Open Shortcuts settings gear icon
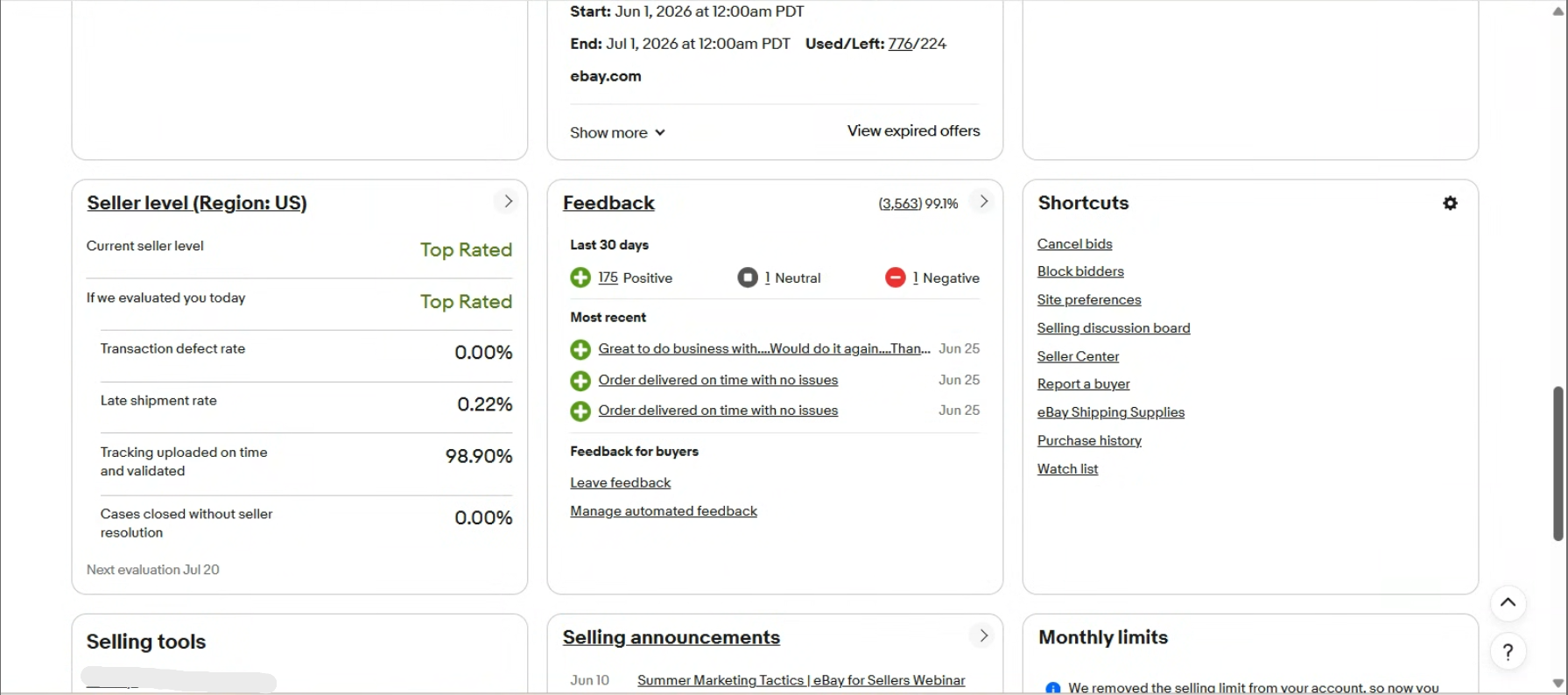The image size is (1568, 695). 1450,203
